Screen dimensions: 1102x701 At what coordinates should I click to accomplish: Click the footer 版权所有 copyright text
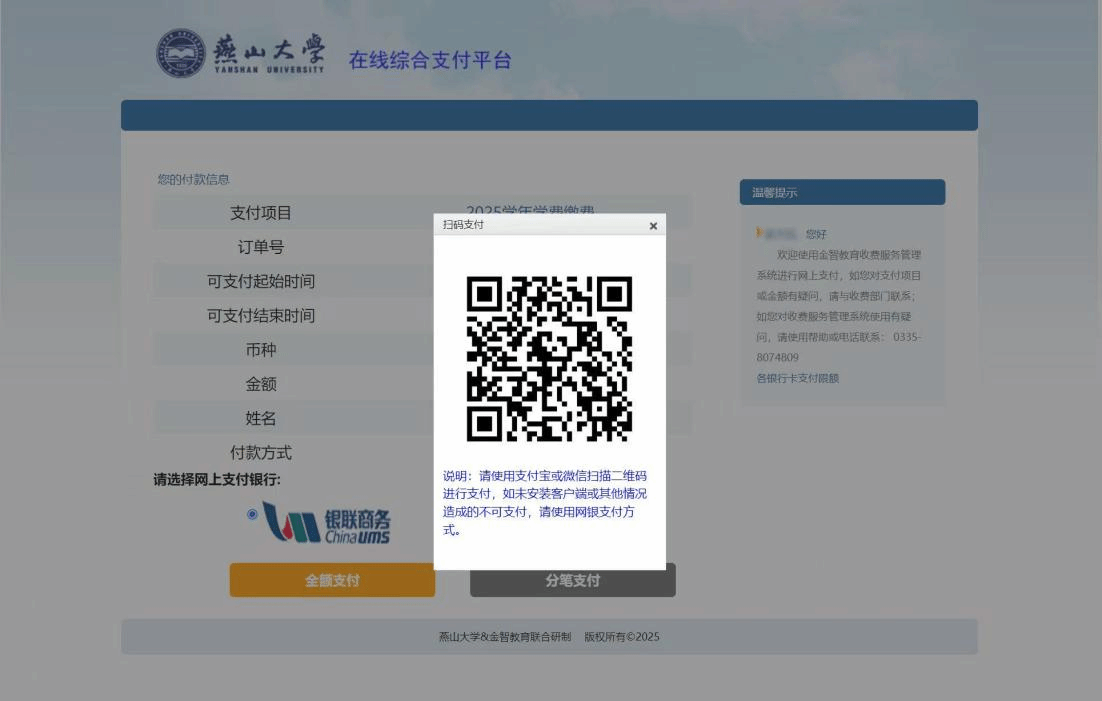click(549, 637)
